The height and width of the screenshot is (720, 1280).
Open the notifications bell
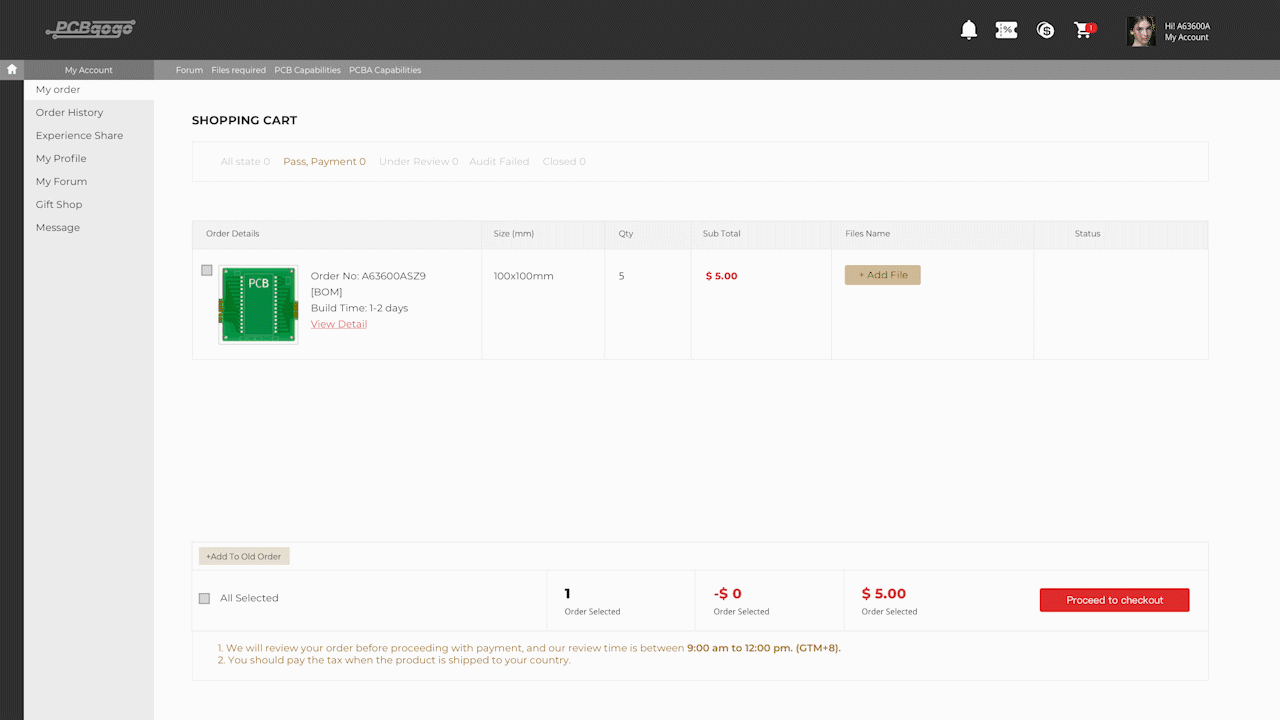tap(968, 30)
